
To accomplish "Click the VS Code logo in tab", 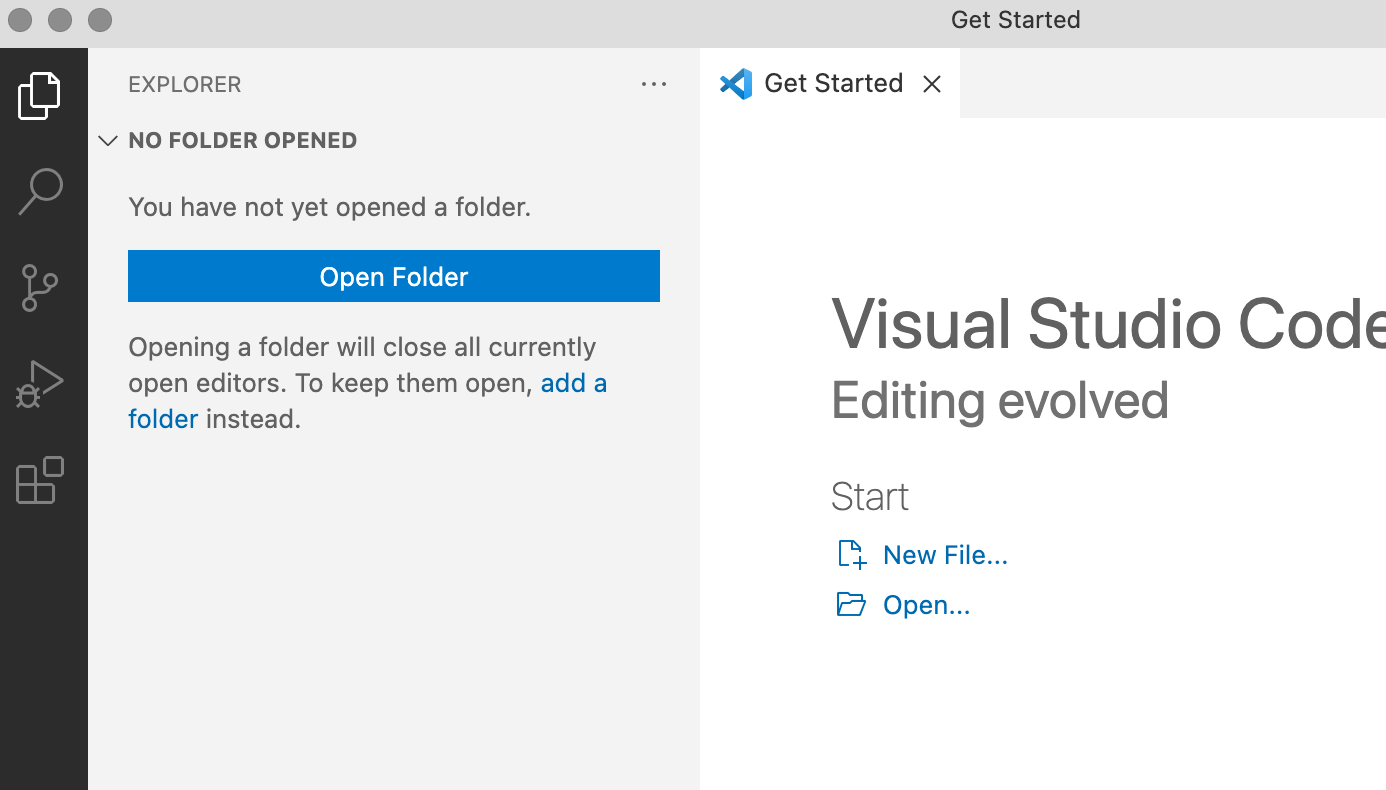I will click(736, 84).
